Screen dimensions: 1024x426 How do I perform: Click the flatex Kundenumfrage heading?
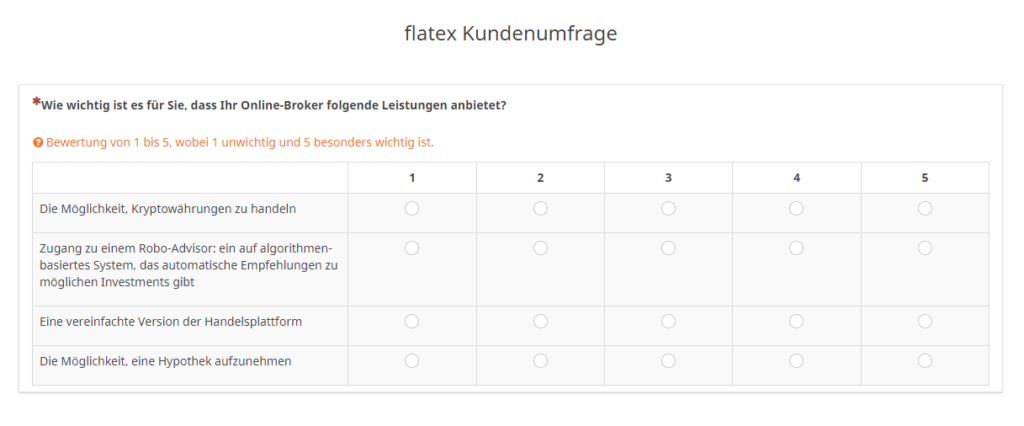coord(511,34)
